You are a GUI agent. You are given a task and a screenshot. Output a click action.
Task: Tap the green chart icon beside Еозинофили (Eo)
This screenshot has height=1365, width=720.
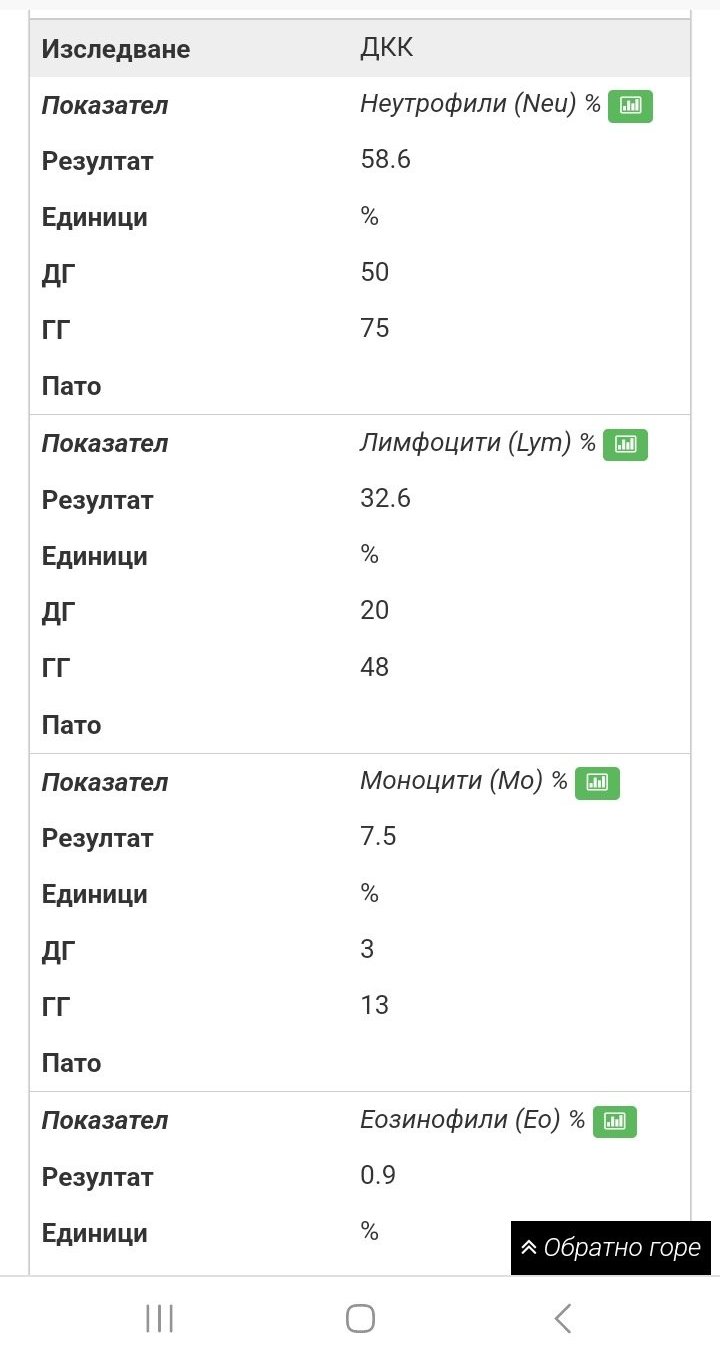[614, 1122]
